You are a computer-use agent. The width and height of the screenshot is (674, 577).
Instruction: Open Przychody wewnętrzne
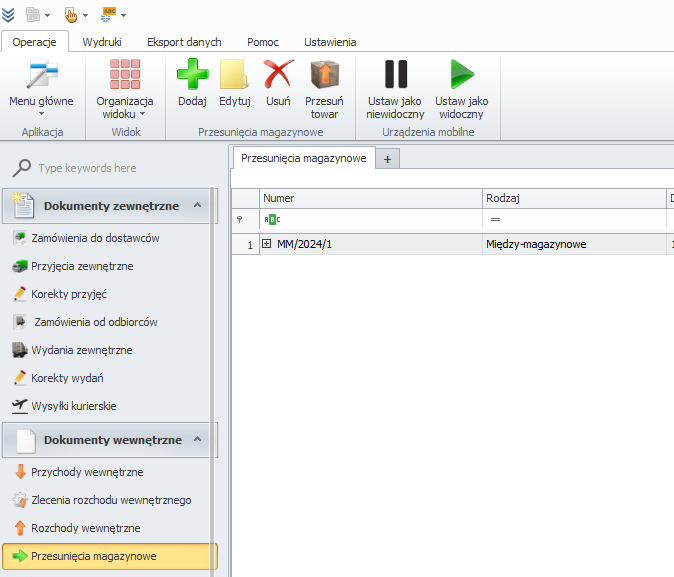pyautogui.click(x=87, y=472)
